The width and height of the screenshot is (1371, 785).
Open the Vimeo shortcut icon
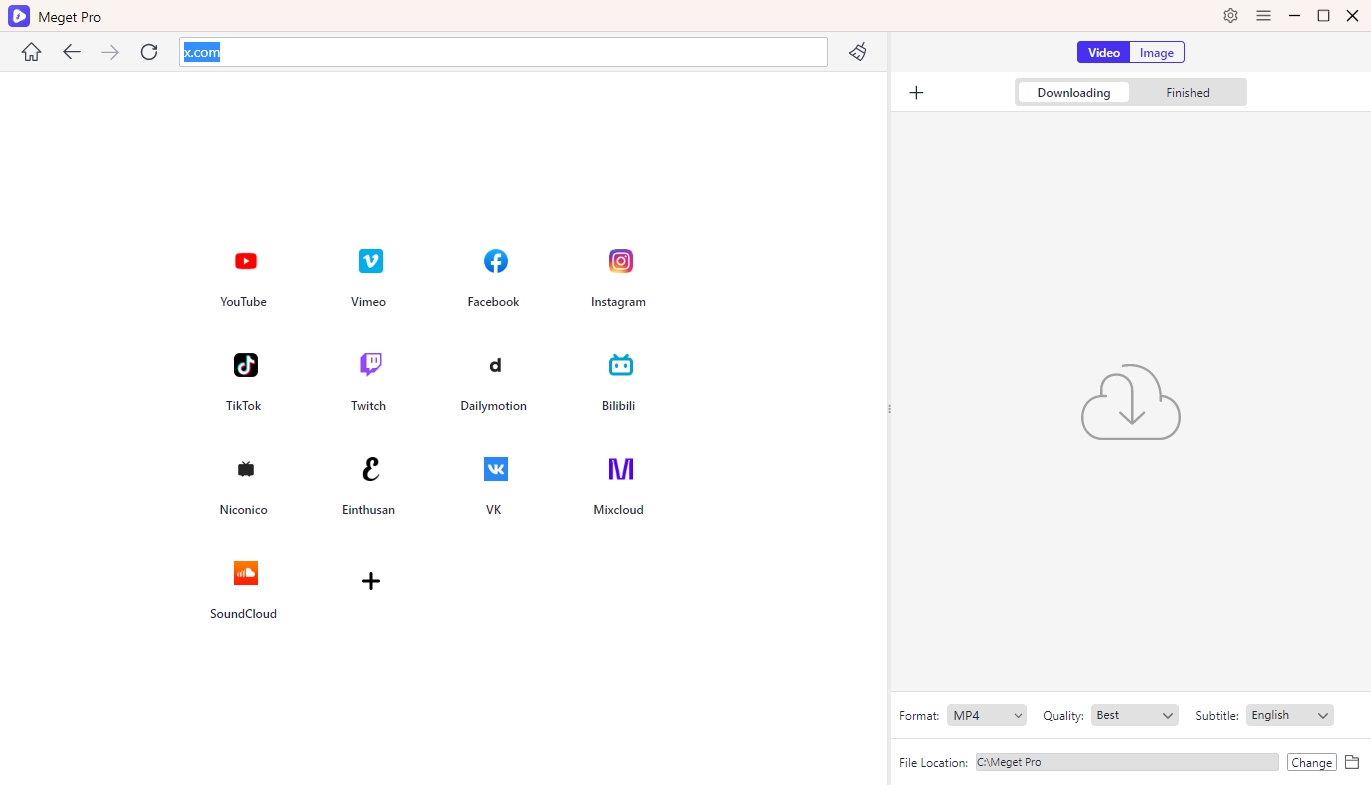(371, 261)
